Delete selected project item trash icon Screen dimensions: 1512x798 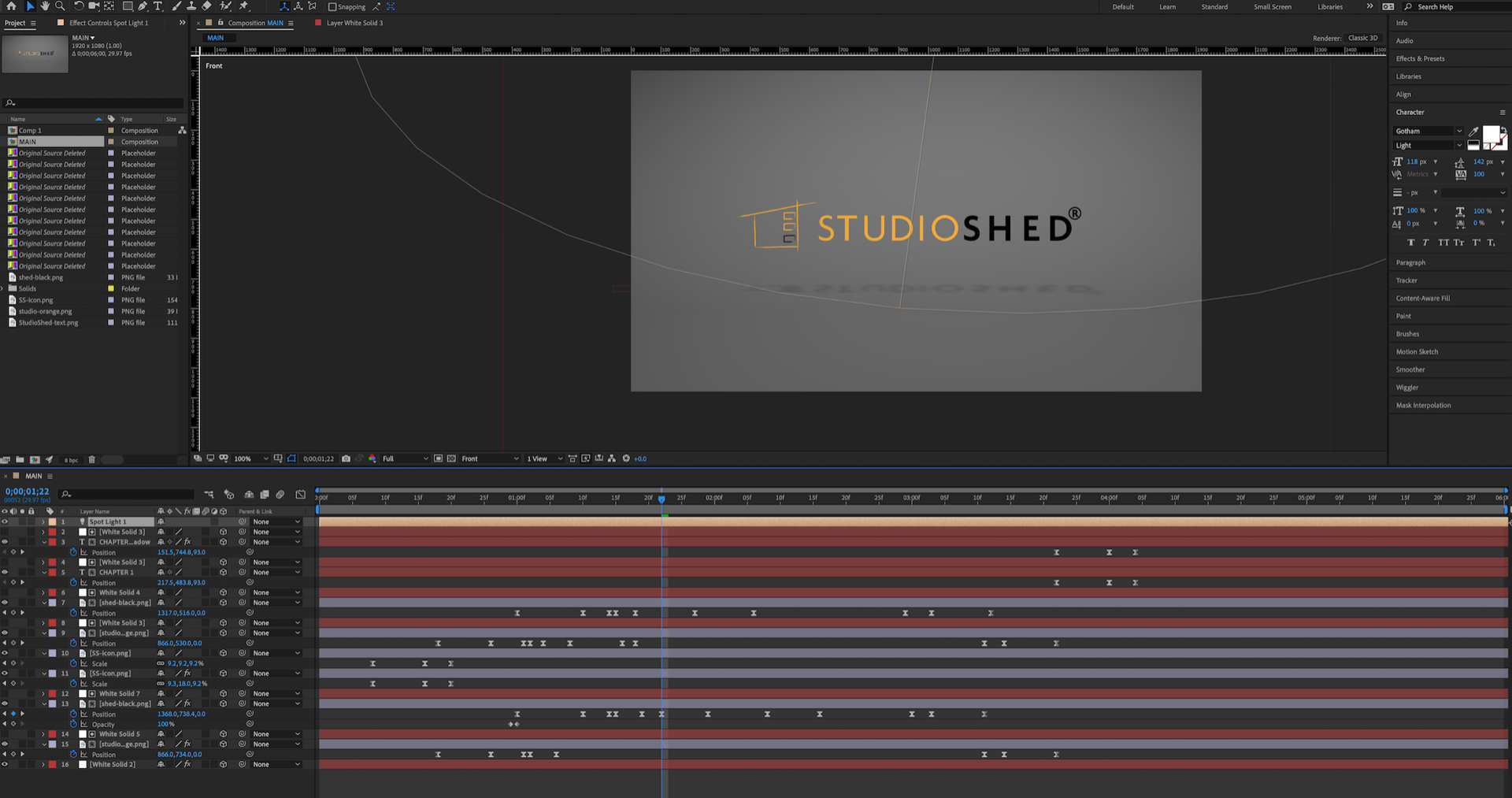91,460
